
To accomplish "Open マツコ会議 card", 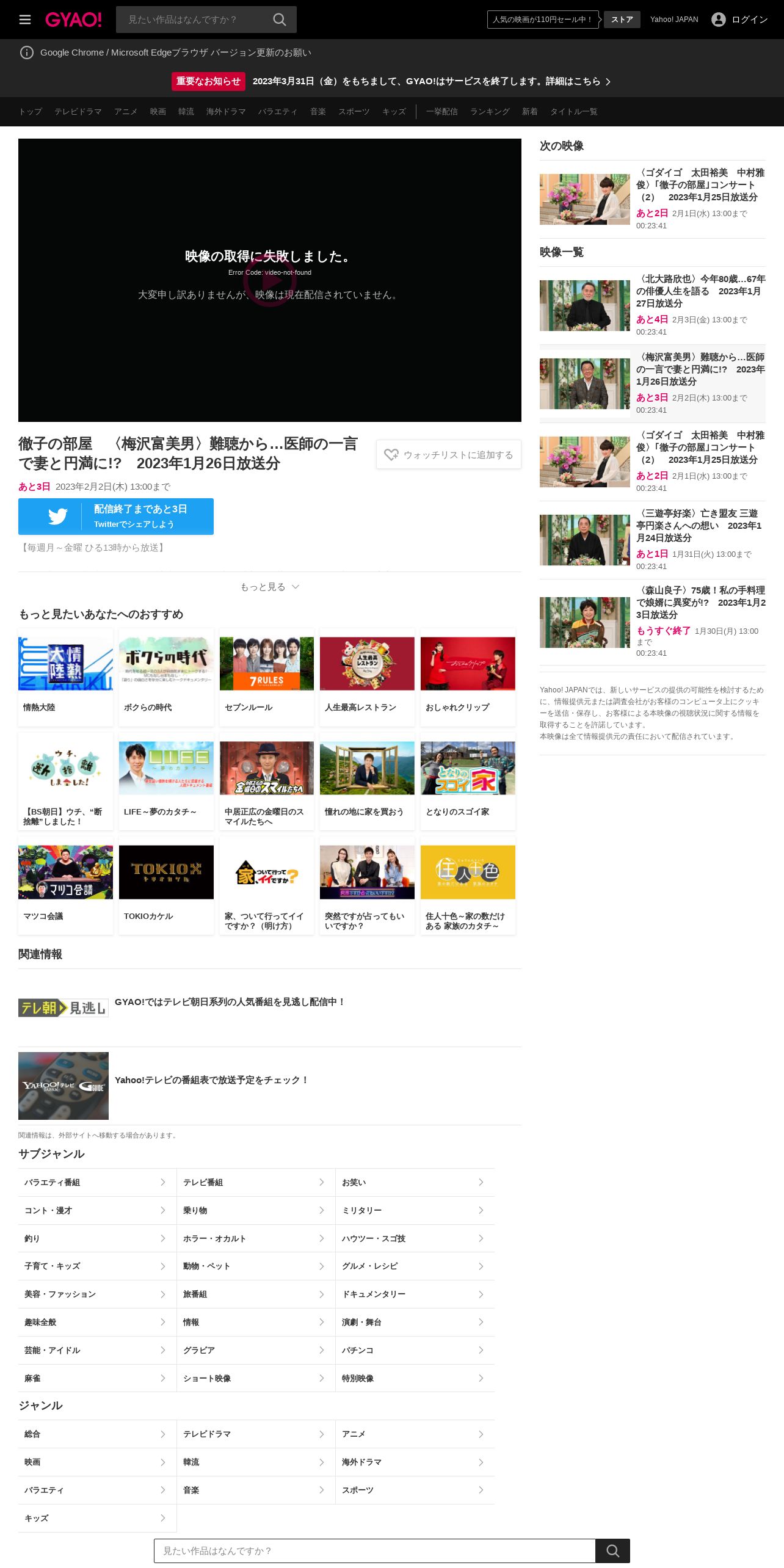I will point(65,885).
